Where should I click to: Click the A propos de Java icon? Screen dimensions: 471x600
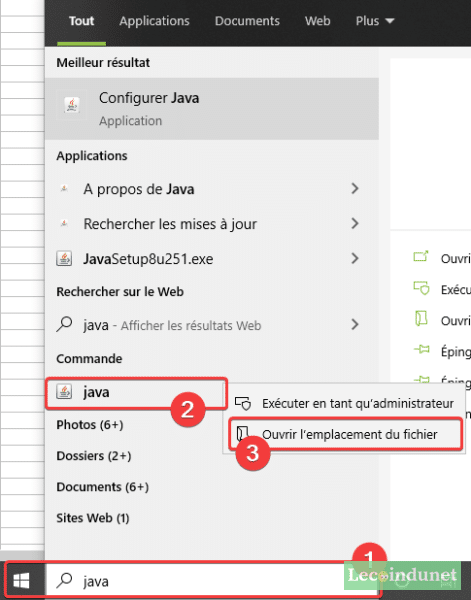pos(64,188)
